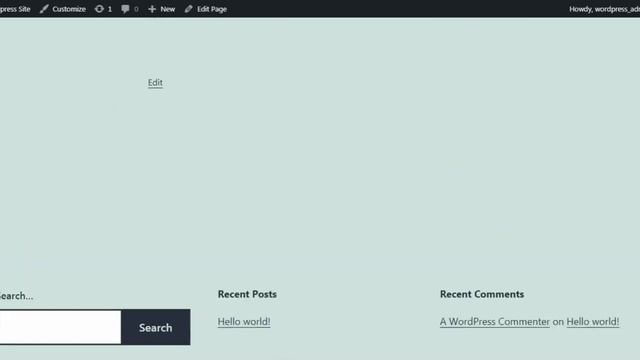The image size is (640, 360).
Task: Click the comments bubble icon
Action: (x=125, y=9)
